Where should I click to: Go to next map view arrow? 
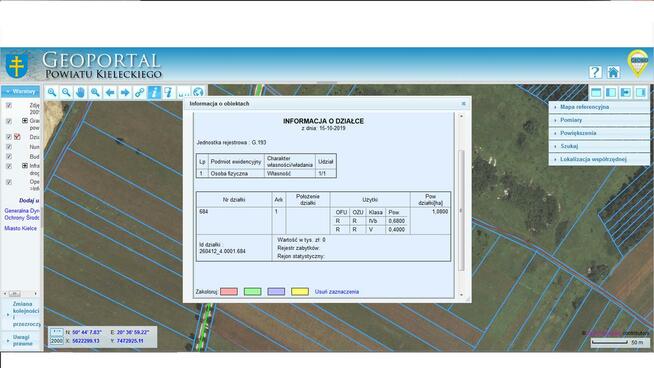[125, 92]
